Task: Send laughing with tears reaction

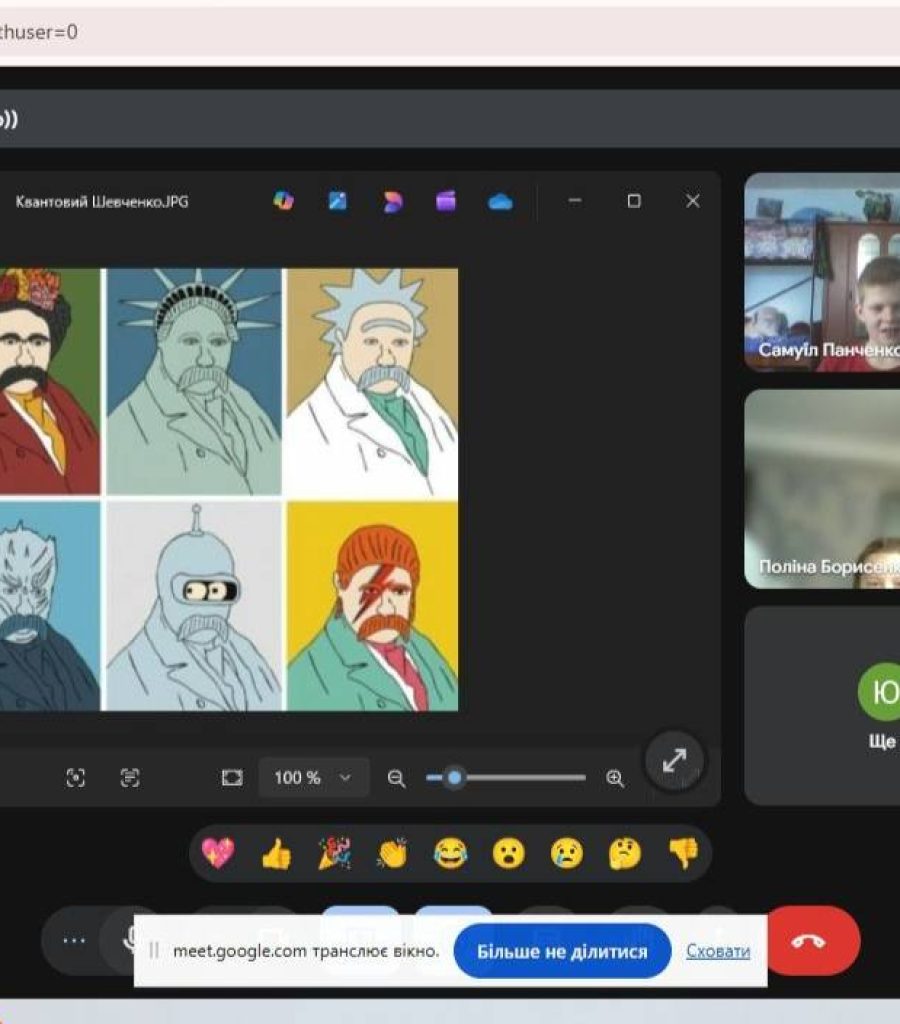Action: coord(451,853)
